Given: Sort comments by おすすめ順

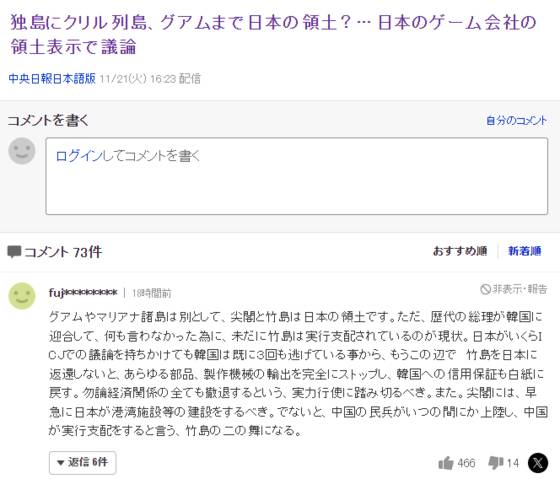Looking at the screenshot, I should [460, 251].
